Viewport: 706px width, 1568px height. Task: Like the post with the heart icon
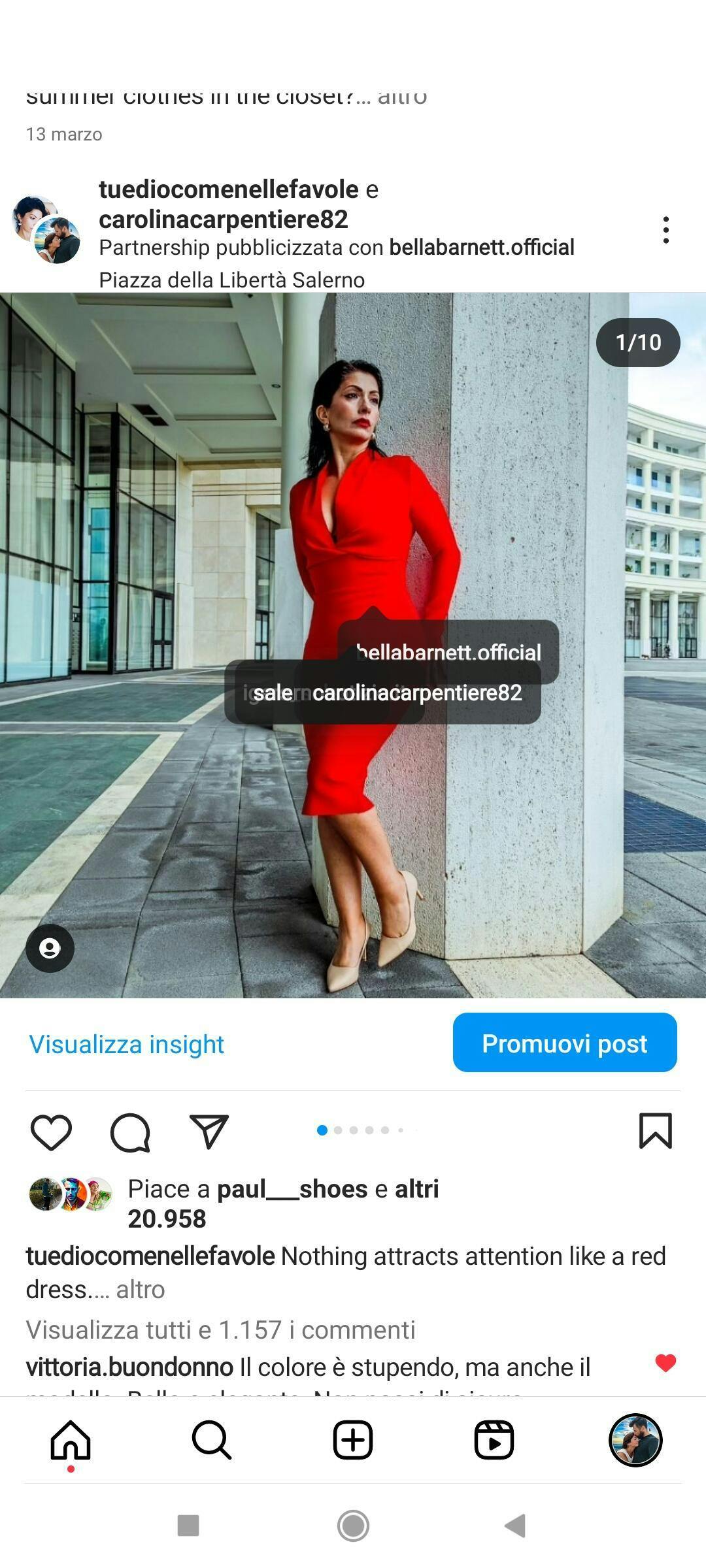click(x=51, y=1132)
